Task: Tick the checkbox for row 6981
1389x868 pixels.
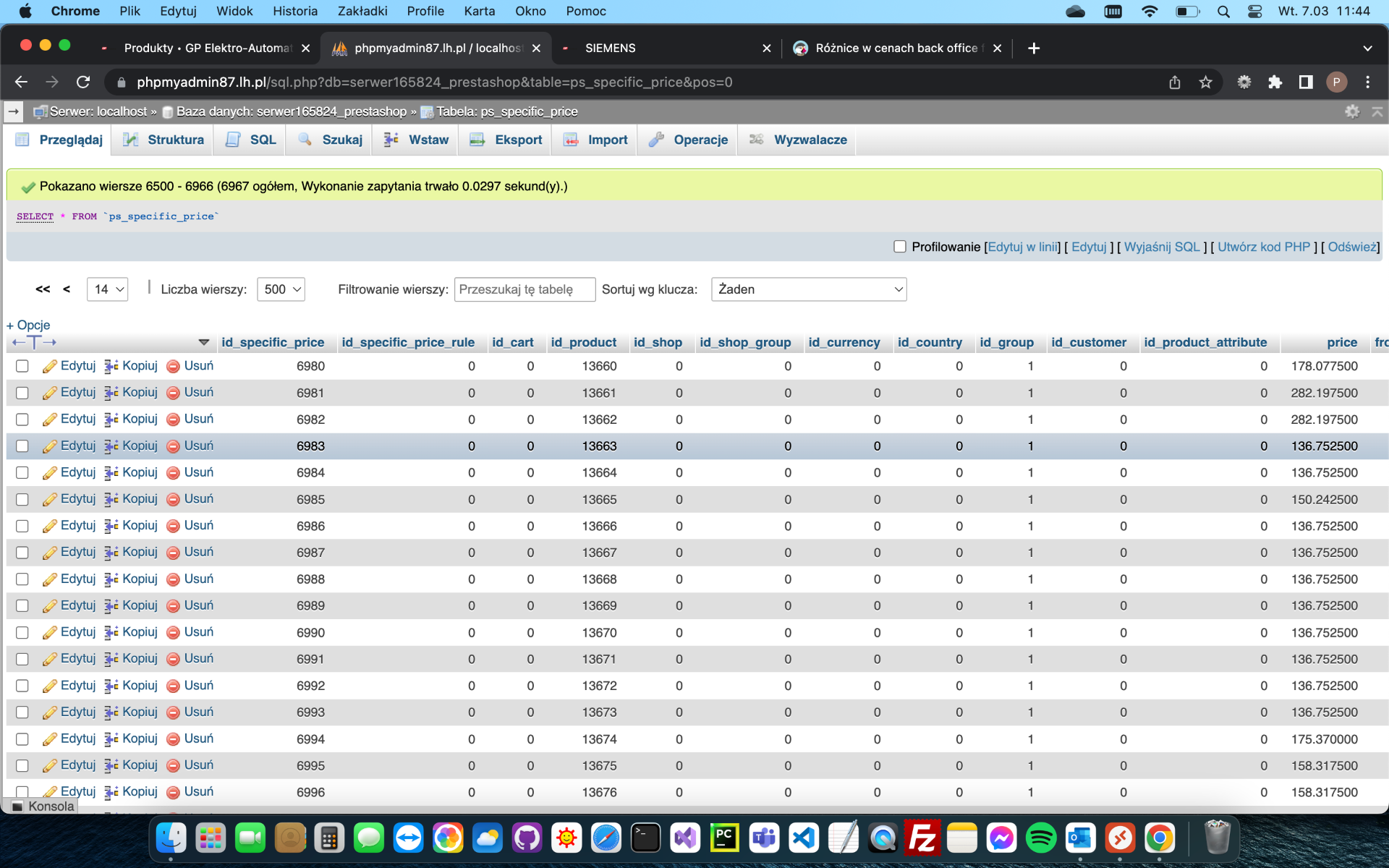Action: point(22,393)
